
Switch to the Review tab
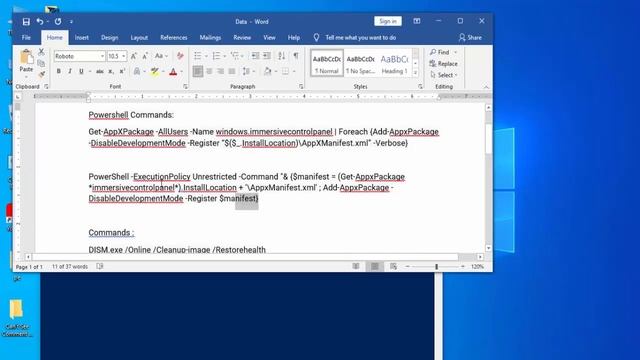pos(242,38)
